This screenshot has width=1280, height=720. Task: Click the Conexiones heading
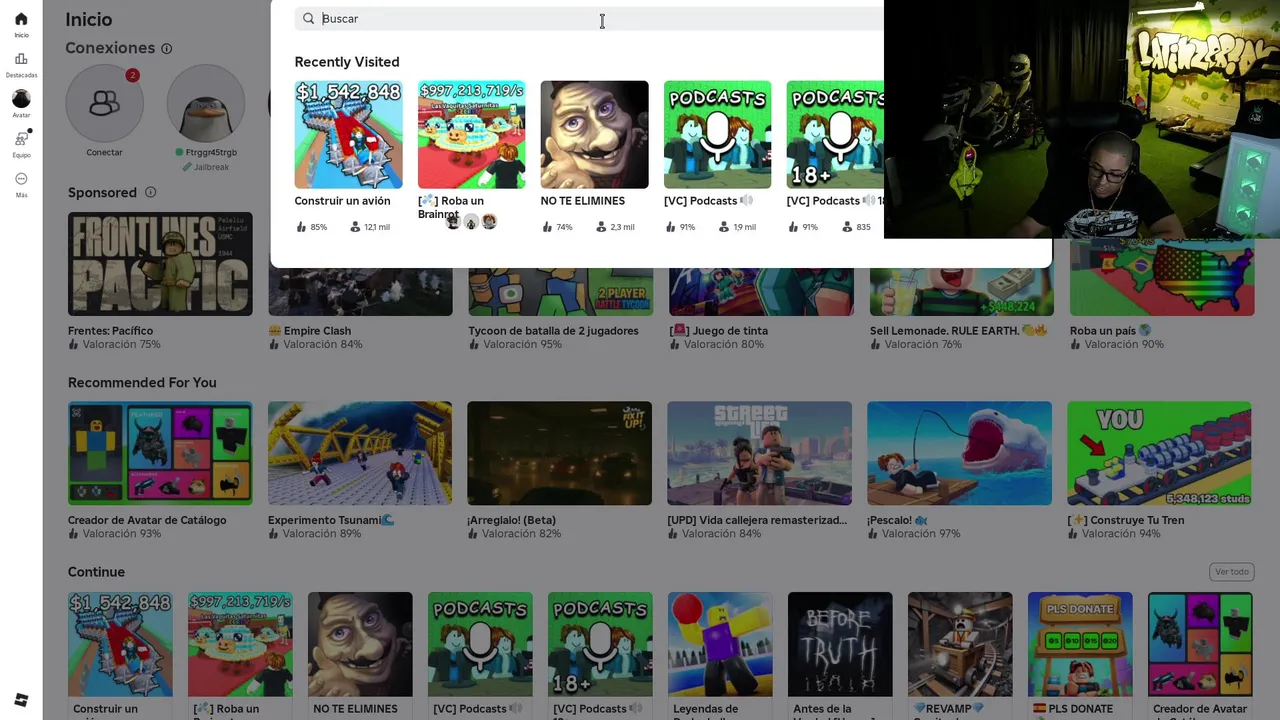pos(110,48)
